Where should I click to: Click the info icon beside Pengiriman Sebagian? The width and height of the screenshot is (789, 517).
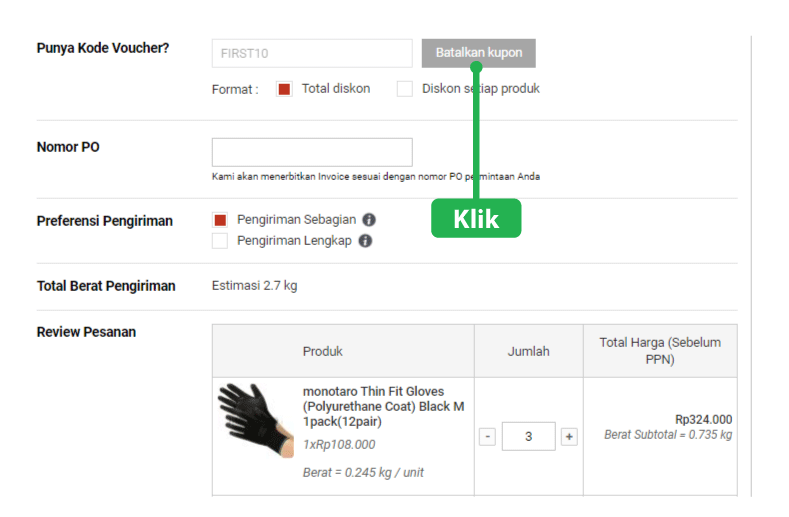point(369,220)
